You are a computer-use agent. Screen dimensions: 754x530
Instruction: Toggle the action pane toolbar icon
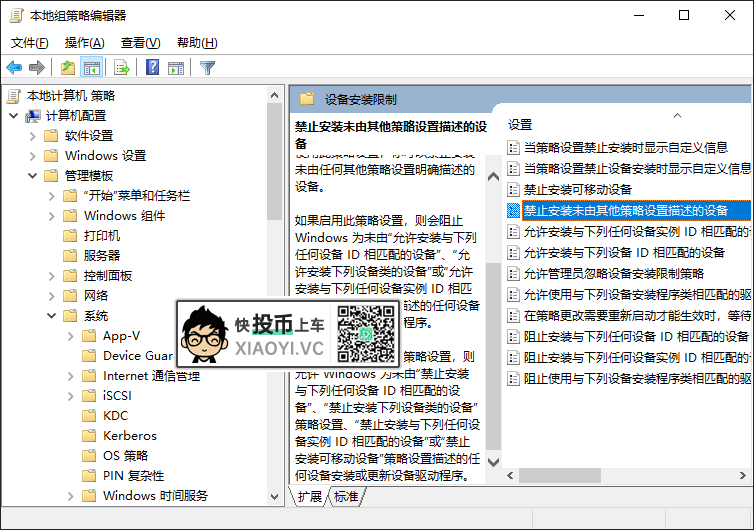176,68
